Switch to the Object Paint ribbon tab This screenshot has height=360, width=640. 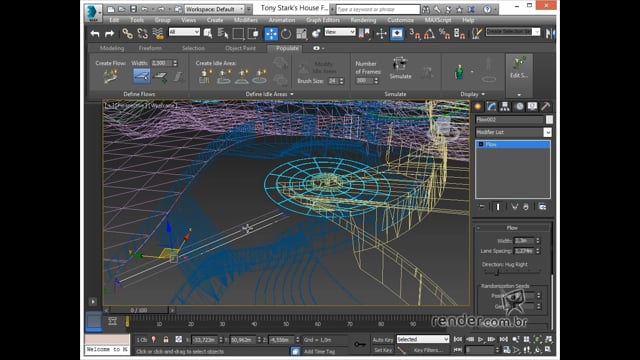[x=240, y=48]
